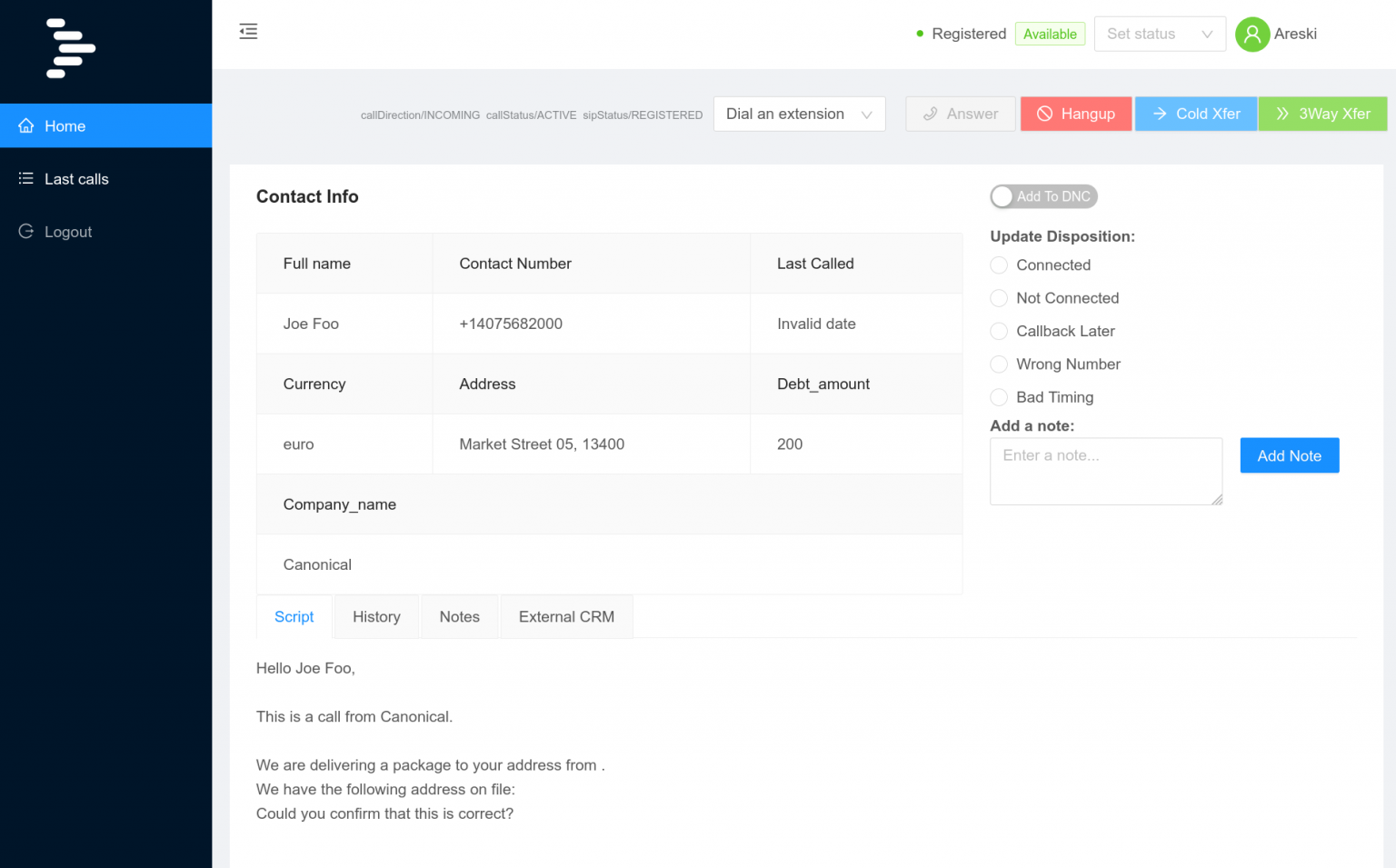1396x868 pixels.
Task: Switch to the History tab
Action: [376, 616]
